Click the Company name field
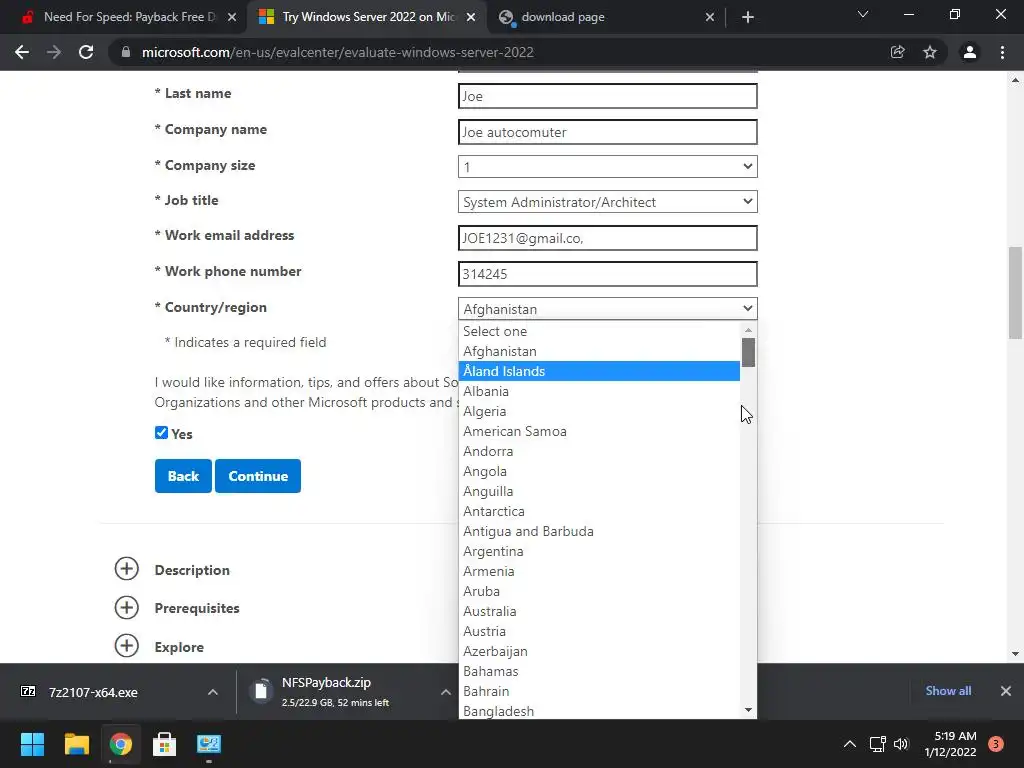1024x768 pixels. pos(607,132)
